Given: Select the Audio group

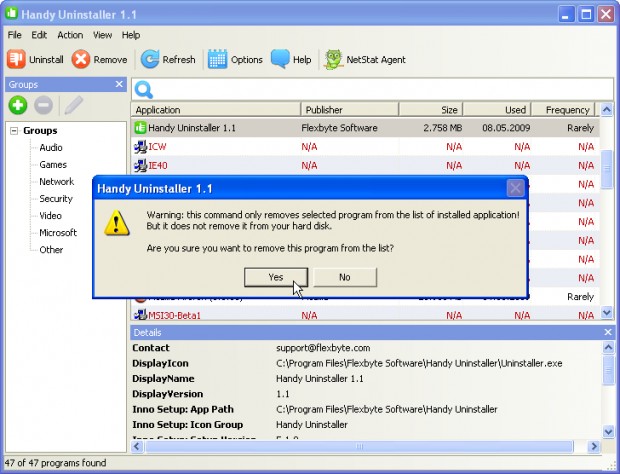Looking at the screenshot, I should (51, 147).
